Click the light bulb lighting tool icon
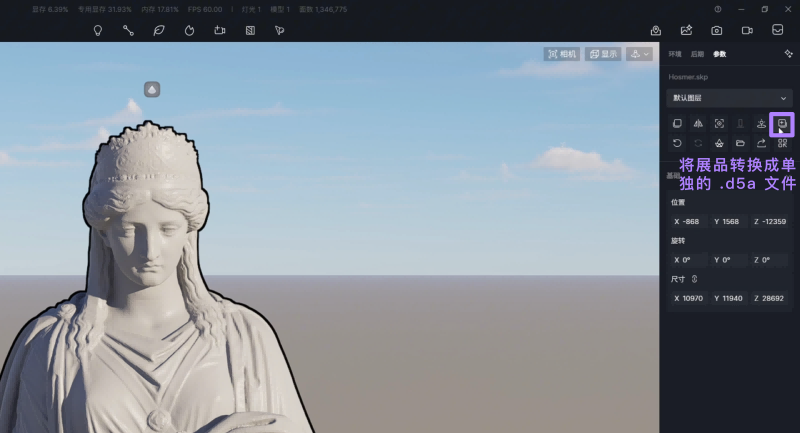This screenshot has height=433, width=800. pos(98,30)
